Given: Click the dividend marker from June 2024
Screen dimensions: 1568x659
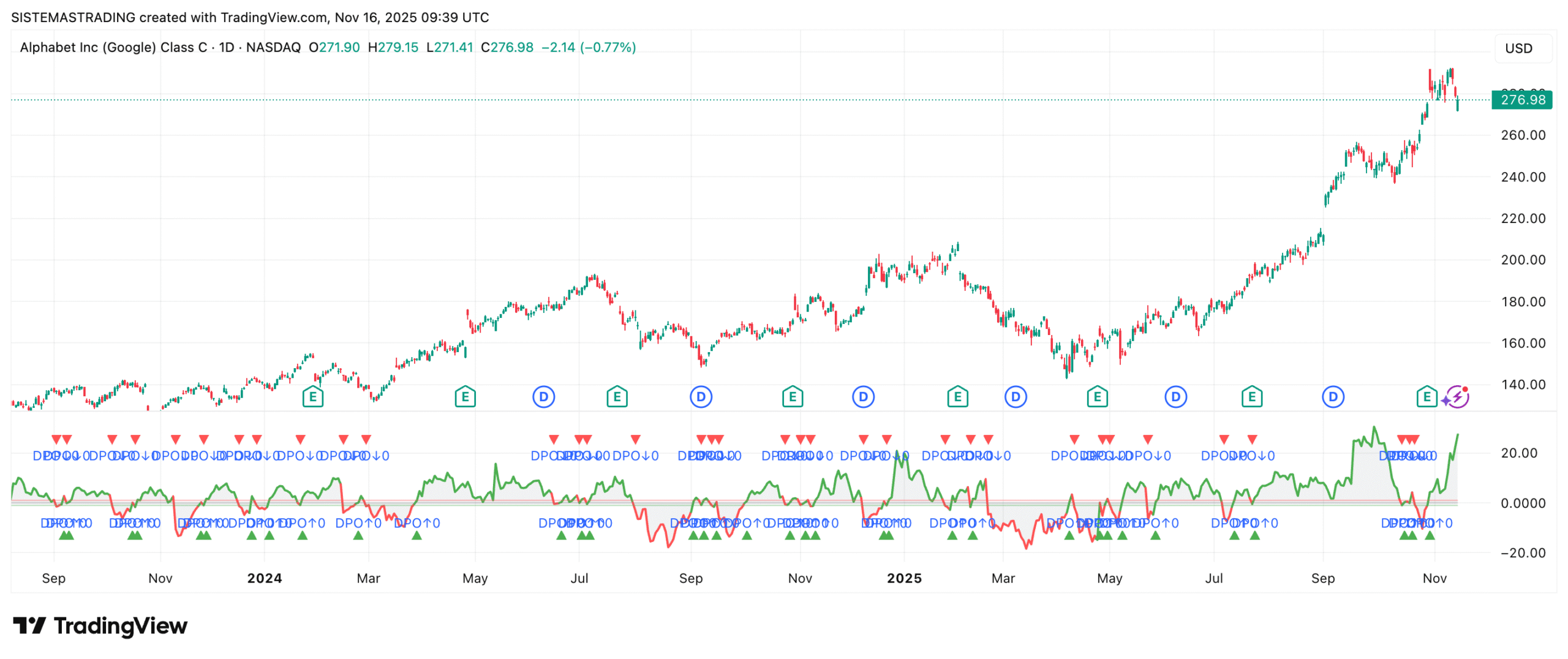Looking at the screenshot, I should click(x=543, y=397).
